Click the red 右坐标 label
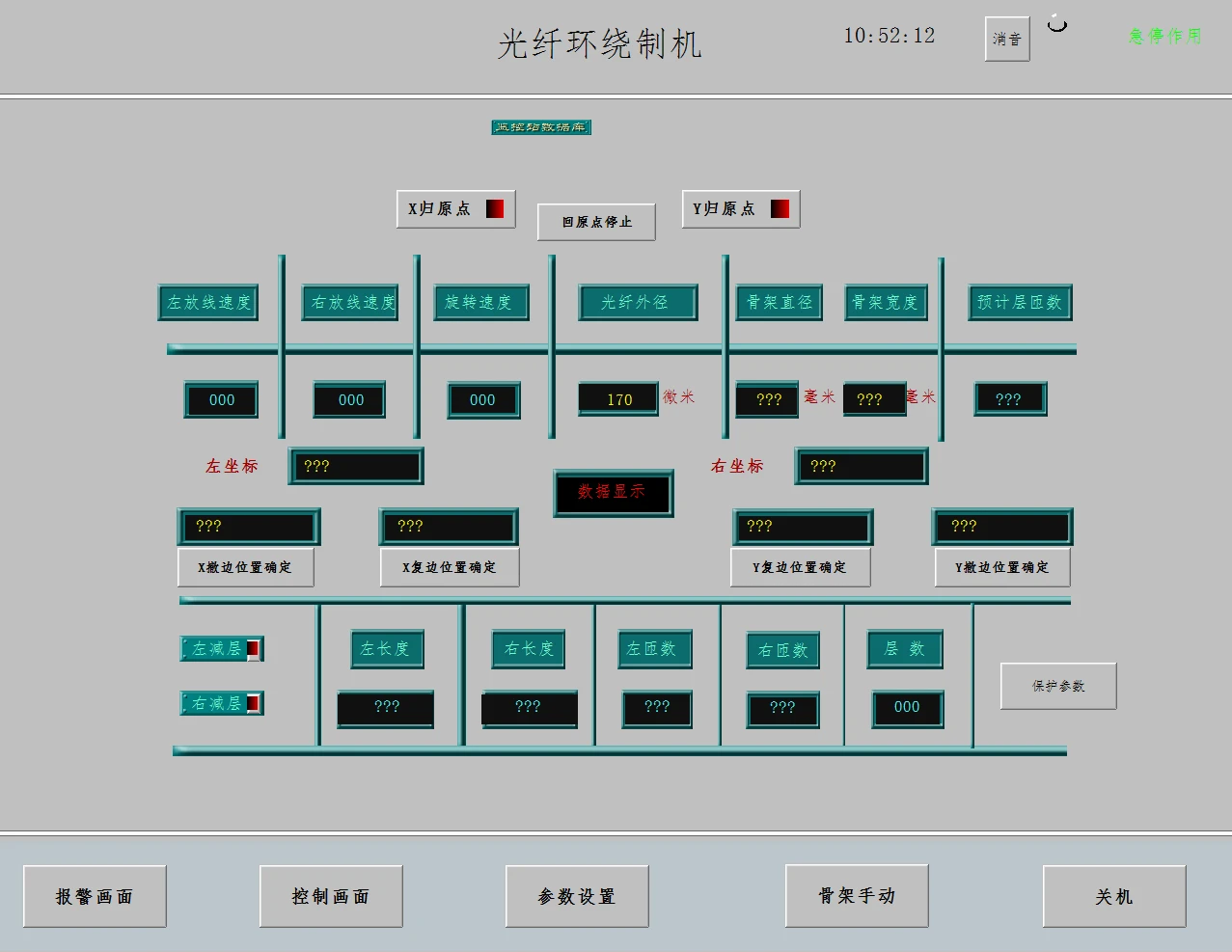 [x=737, y=467]
